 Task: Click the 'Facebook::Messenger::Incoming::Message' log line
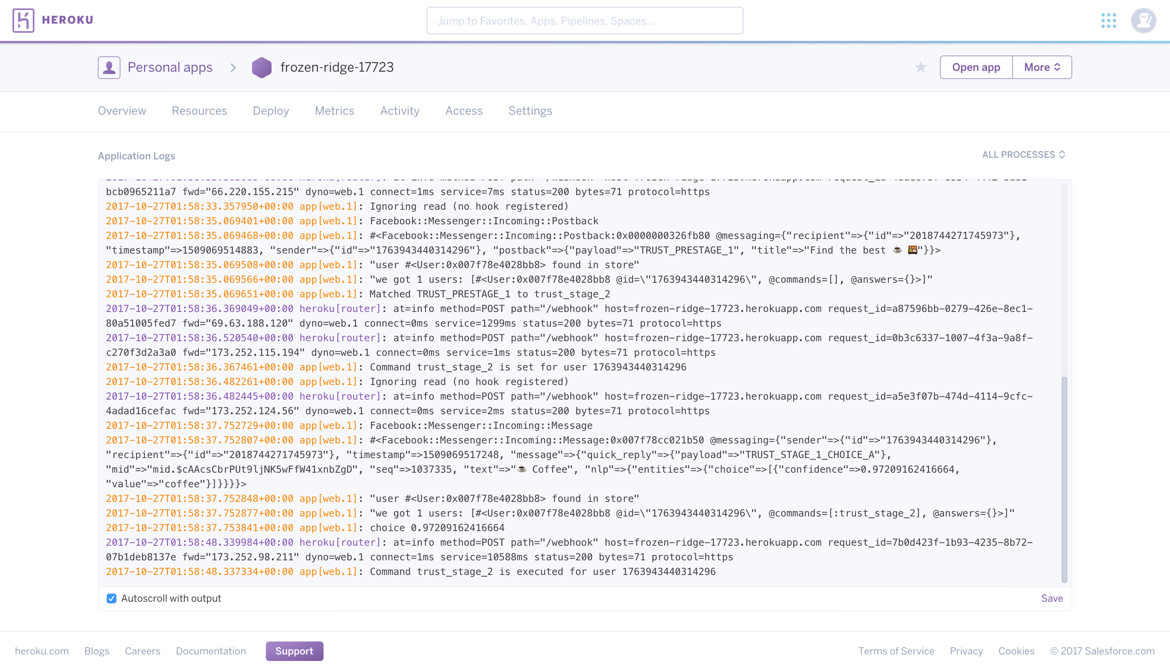click(x=349, y=425)
